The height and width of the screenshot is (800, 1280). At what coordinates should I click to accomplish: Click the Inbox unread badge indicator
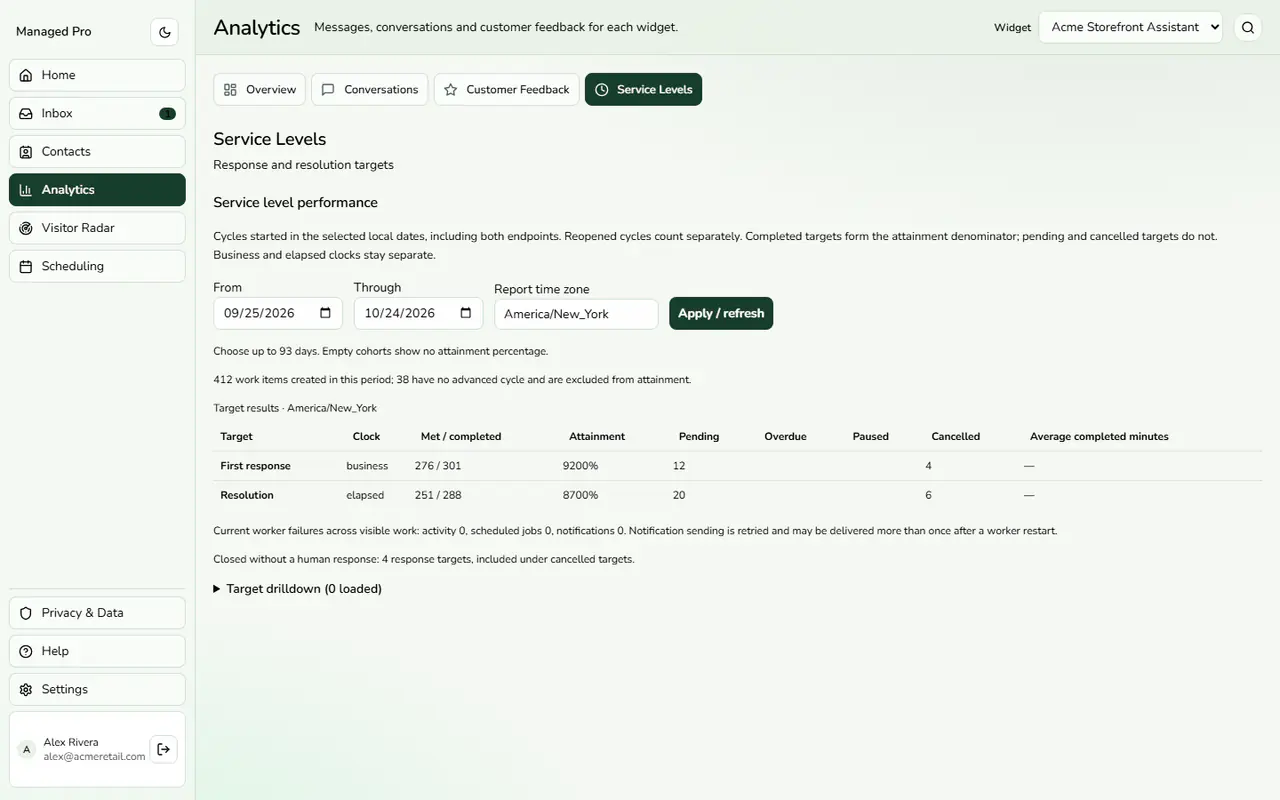click(x=167, y=114)
